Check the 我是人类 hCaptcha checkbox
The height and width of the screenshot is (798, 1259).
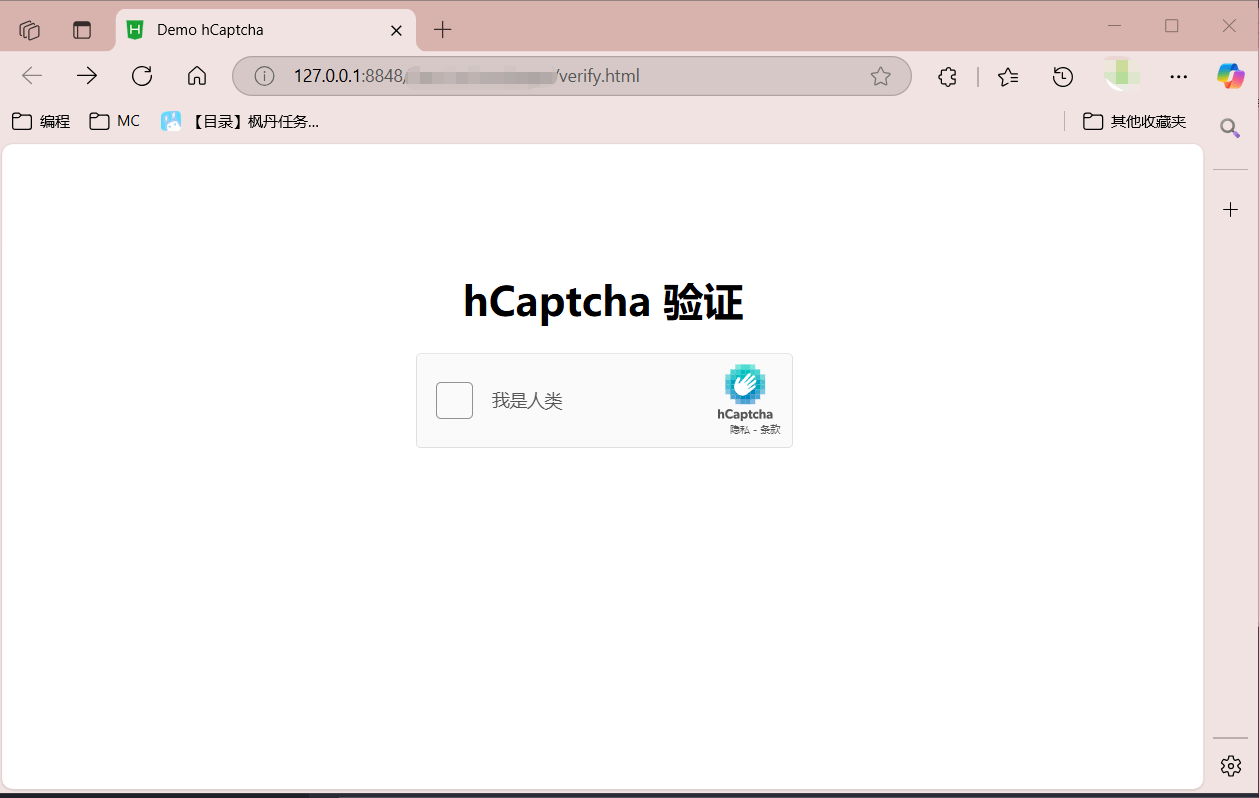pos(454,401)
